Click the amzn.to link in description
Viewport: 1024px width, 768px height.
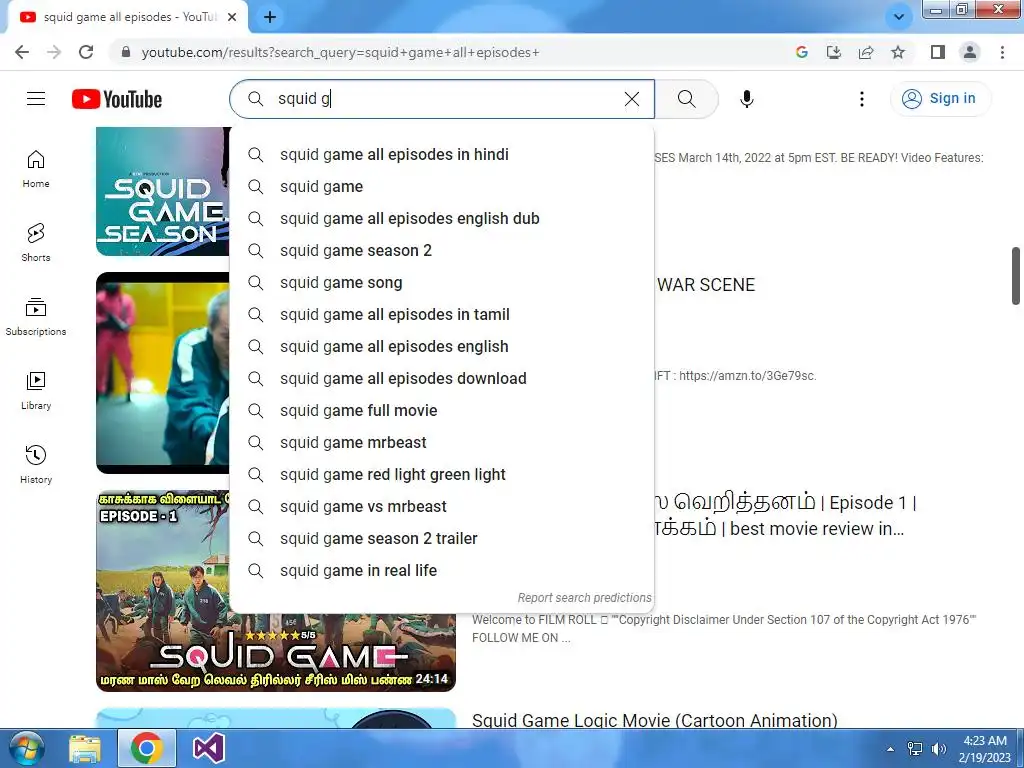coord(747,376)
